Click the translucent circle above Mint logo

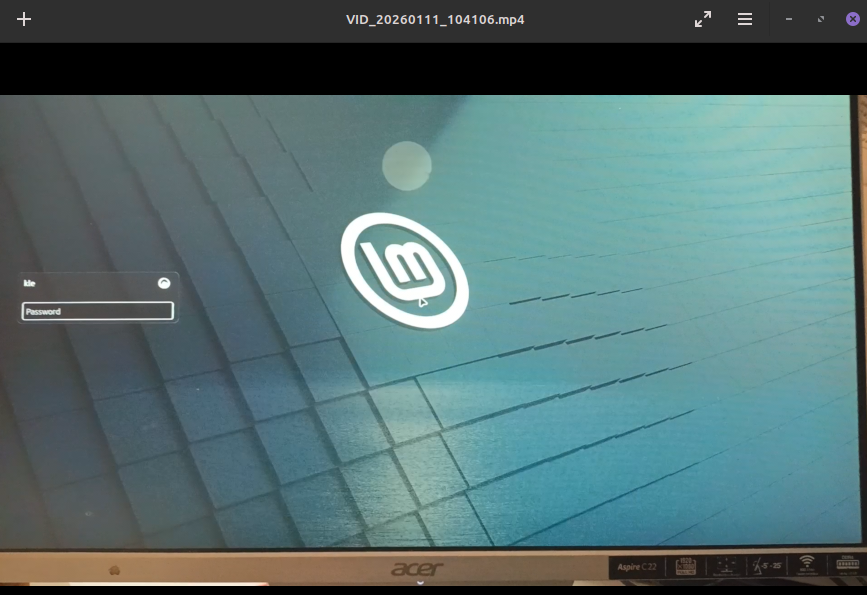(x=407, y=166)
